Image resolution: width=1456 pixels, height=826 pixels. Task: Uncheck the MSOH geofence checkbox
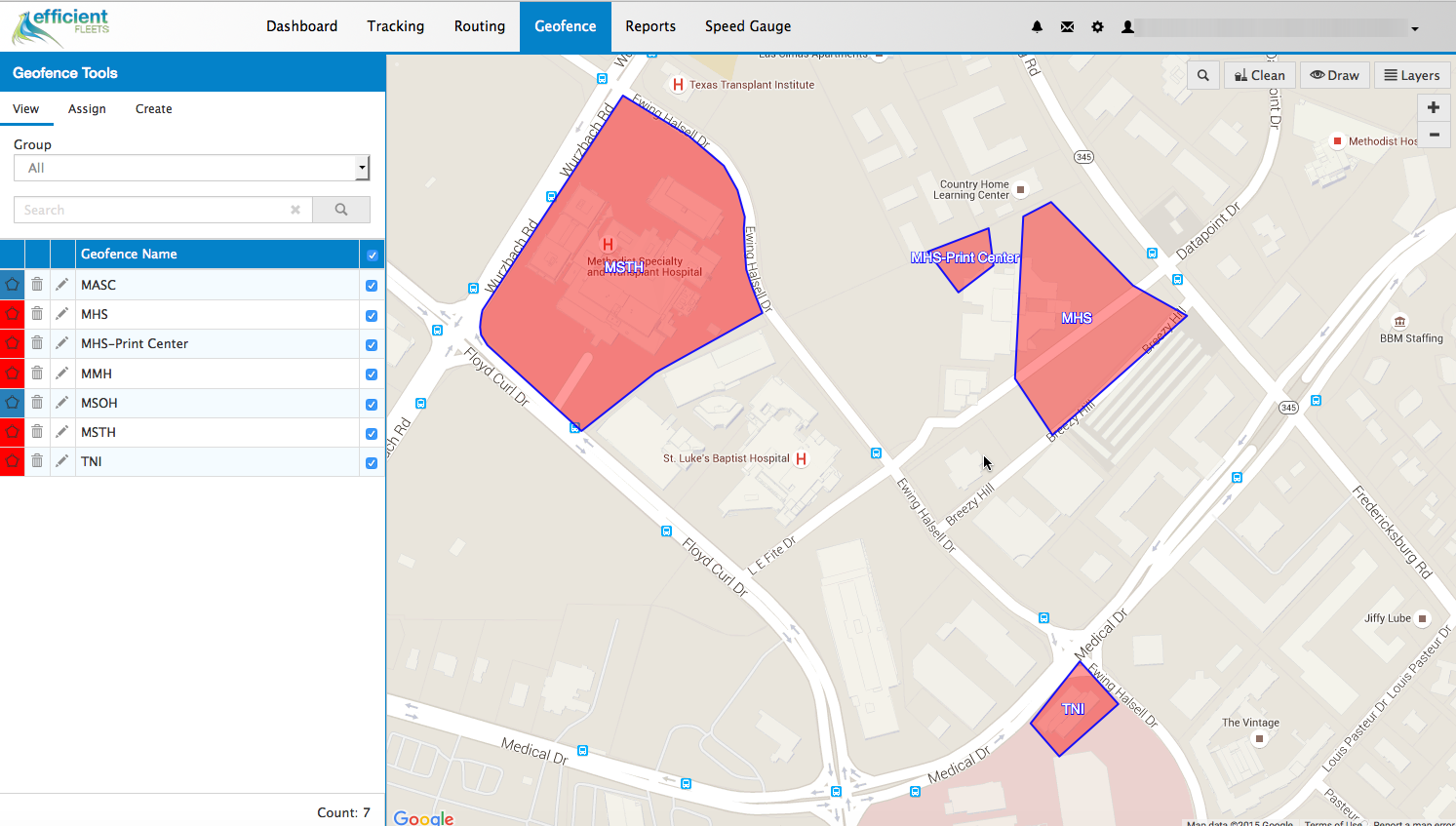tap(372, 405)
